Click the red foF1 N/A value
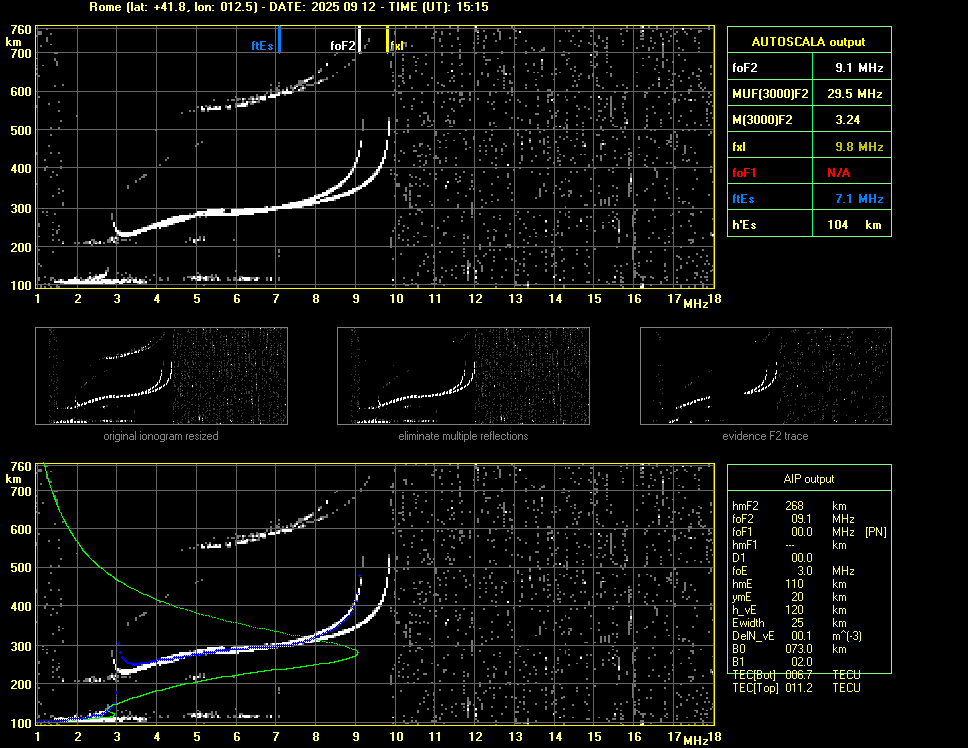The image size is (968, 748). (852, 173)
